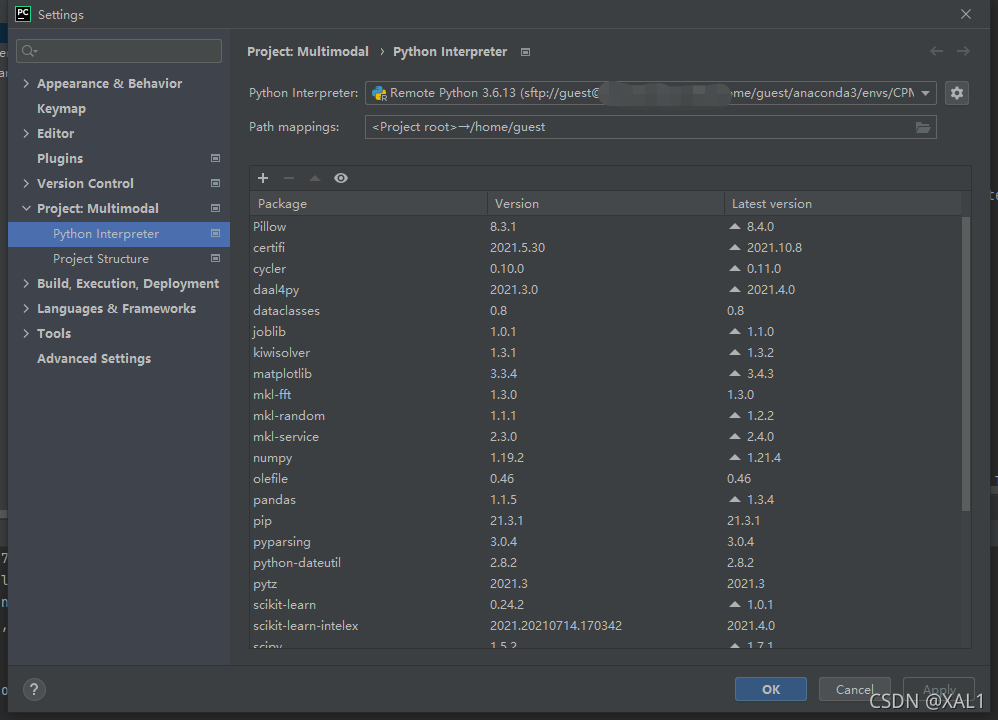This screenshot has height=720, width=998.
Task: Select the Pillow package row
Action: (x=605, y=227)
